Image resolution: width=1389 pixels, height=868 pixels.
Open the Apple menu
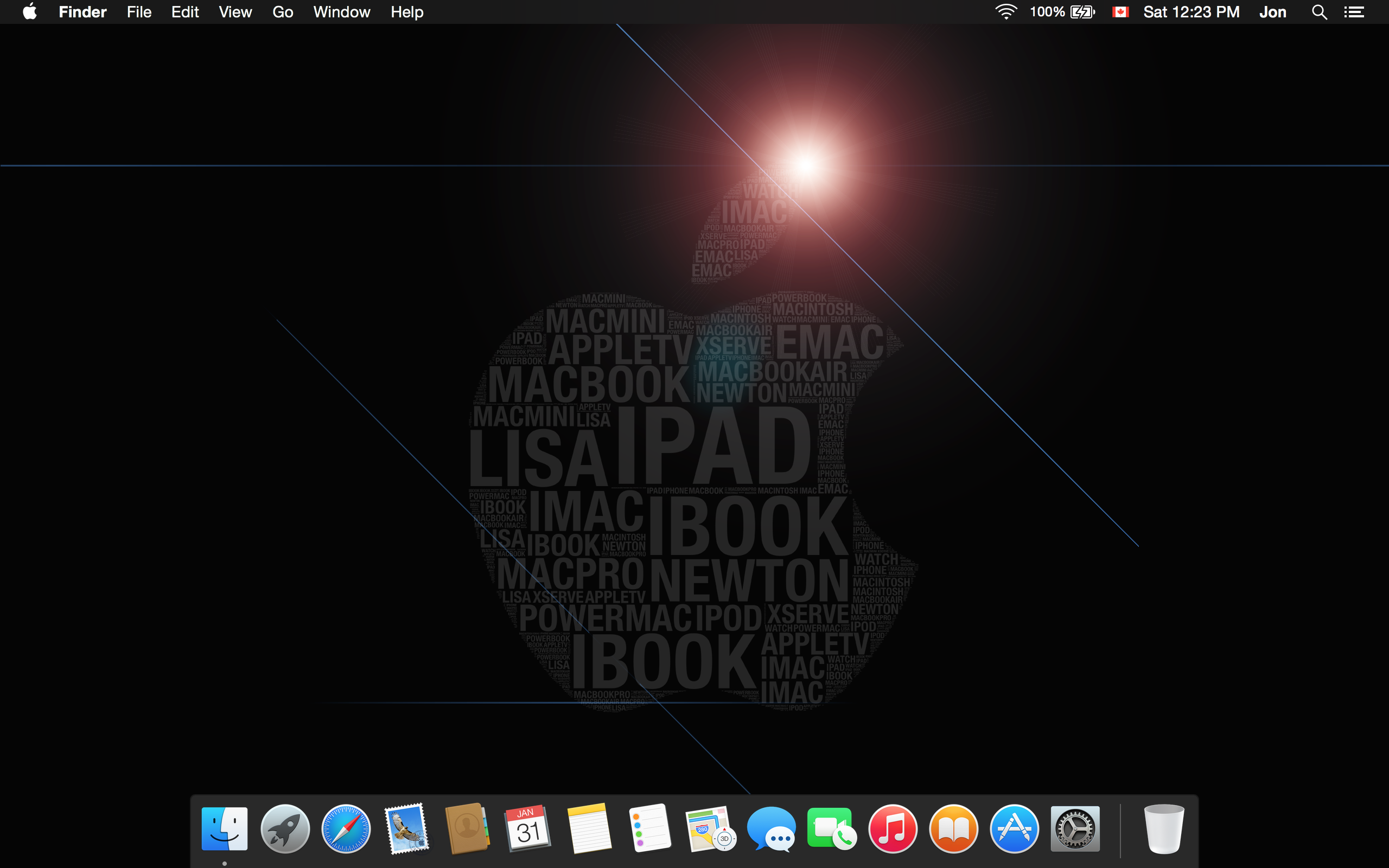tap(30, 12)
